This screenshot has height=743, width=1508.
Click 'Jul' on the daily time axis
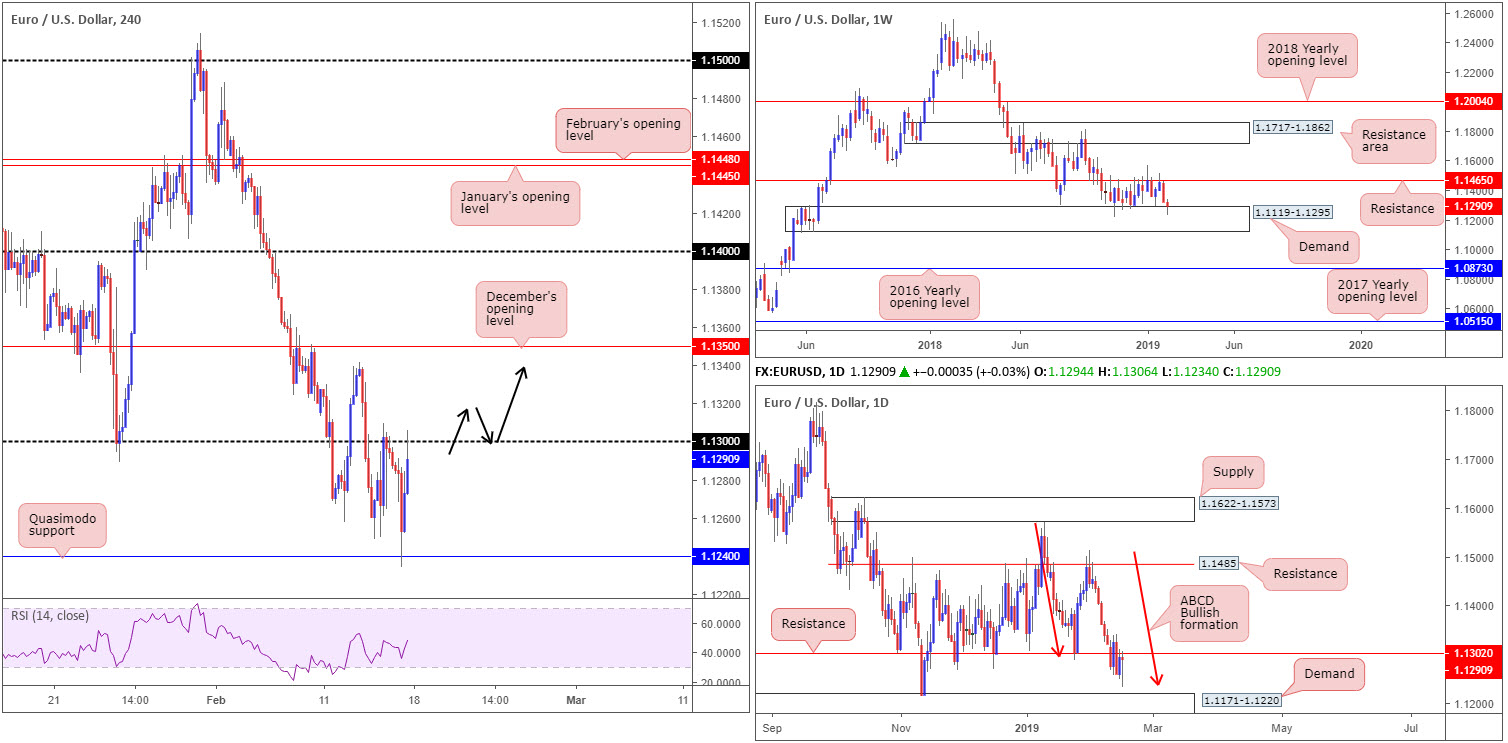point(1412,730)
